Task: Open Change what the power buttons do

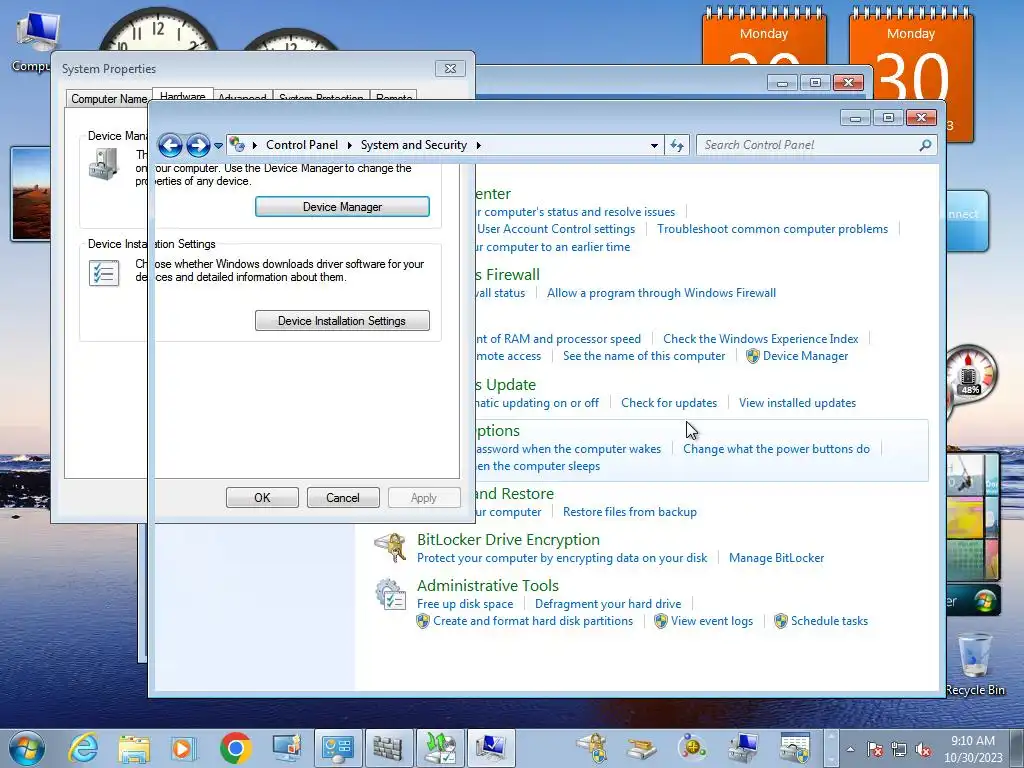Action: point(776,449)
